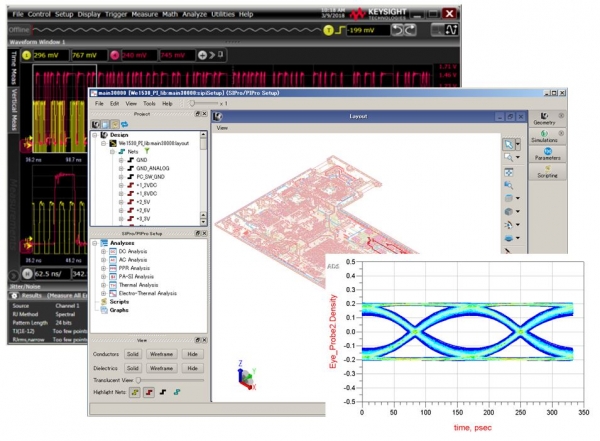This screenshot has width=600, height=441.
Task: Expand the GND_ANALOG net node
Action: [121, 167]
